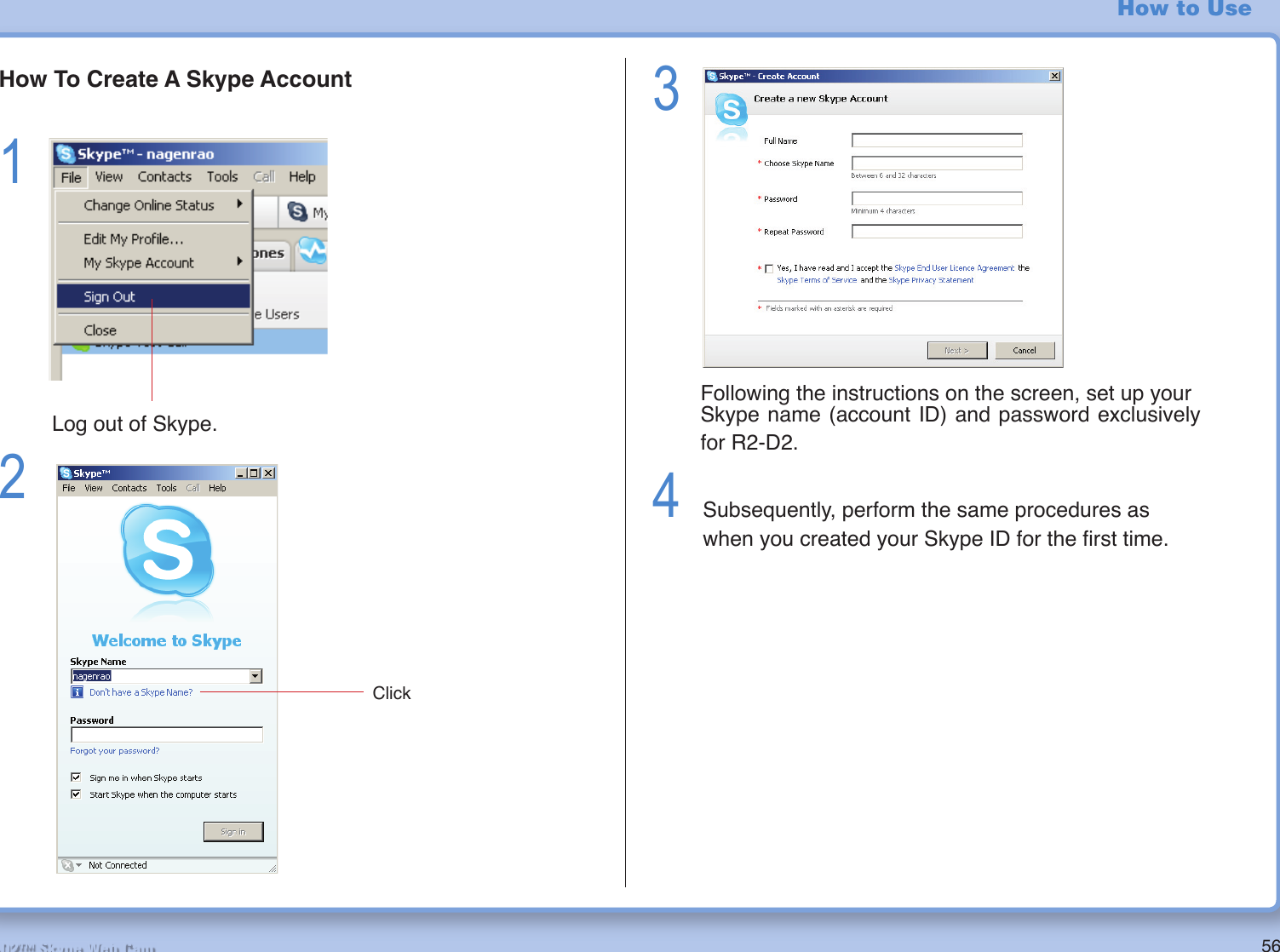
Task: Open Help menu in Skype nagenrao window
Action: (301, 177)
